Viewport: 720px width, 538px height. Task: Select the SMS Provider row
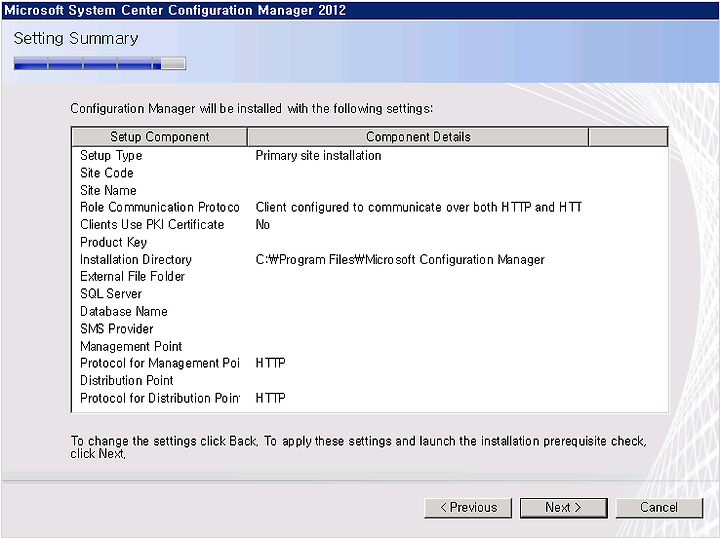370,329
